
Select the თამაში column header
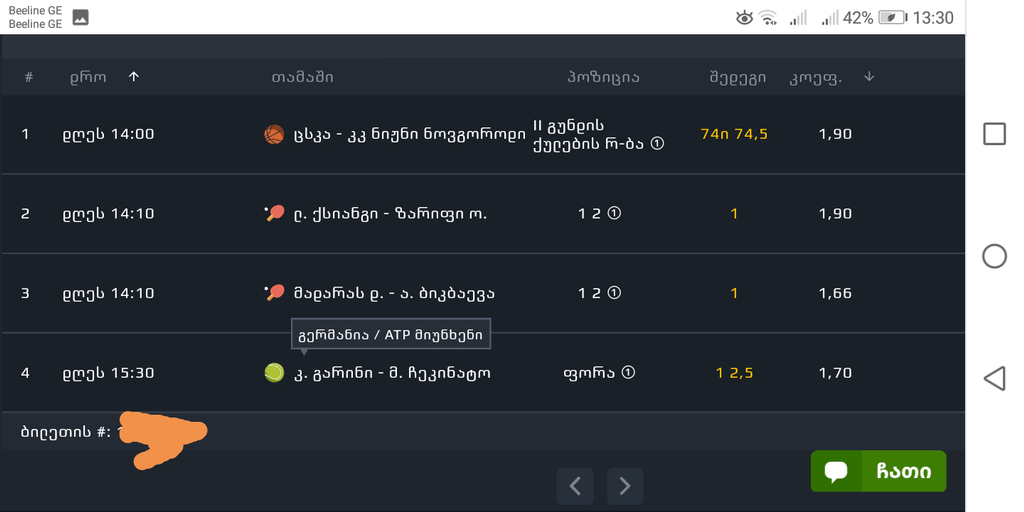click(x=302, y=78)
